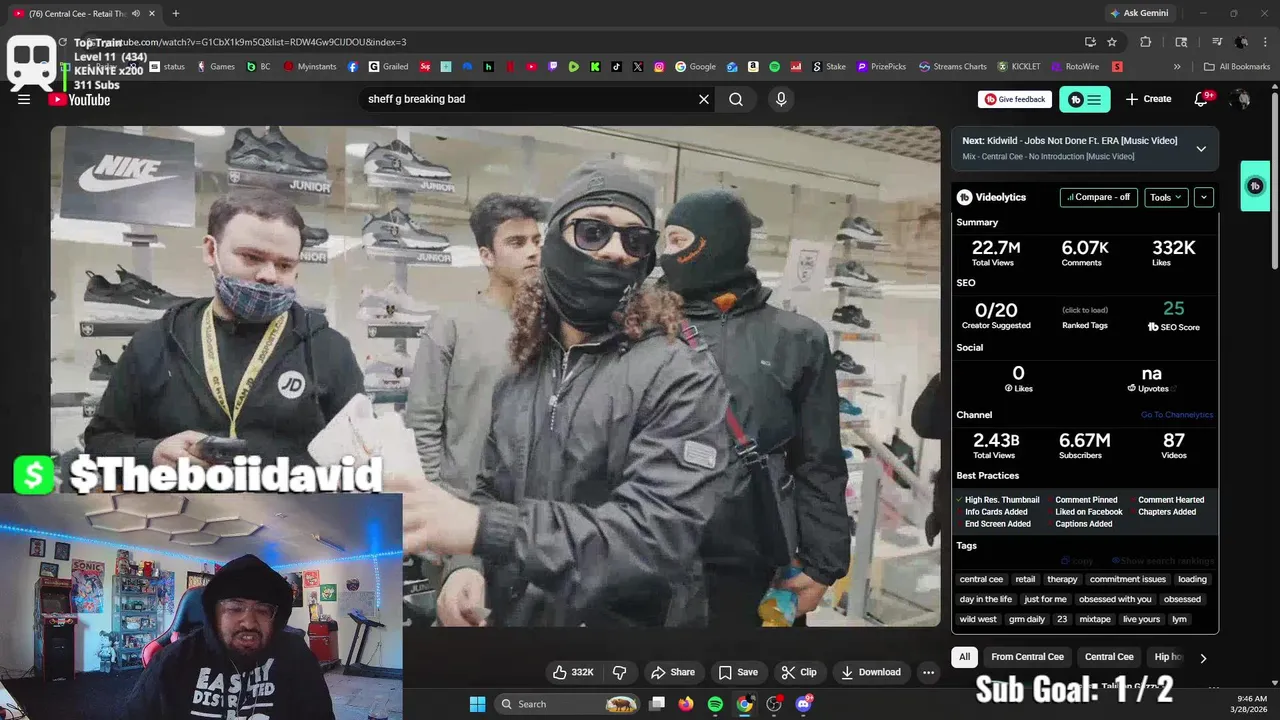Save the video to a playlist
Viewport: 1280px width, 720px height.
point(738,672)
